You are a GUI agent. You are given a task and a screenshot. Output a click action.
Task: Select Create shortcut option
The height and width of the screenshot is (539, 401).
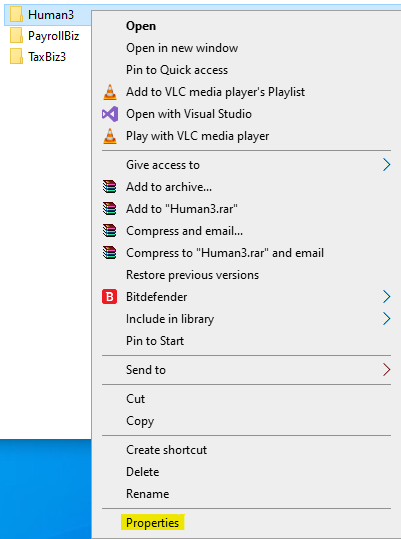(167, 450)
